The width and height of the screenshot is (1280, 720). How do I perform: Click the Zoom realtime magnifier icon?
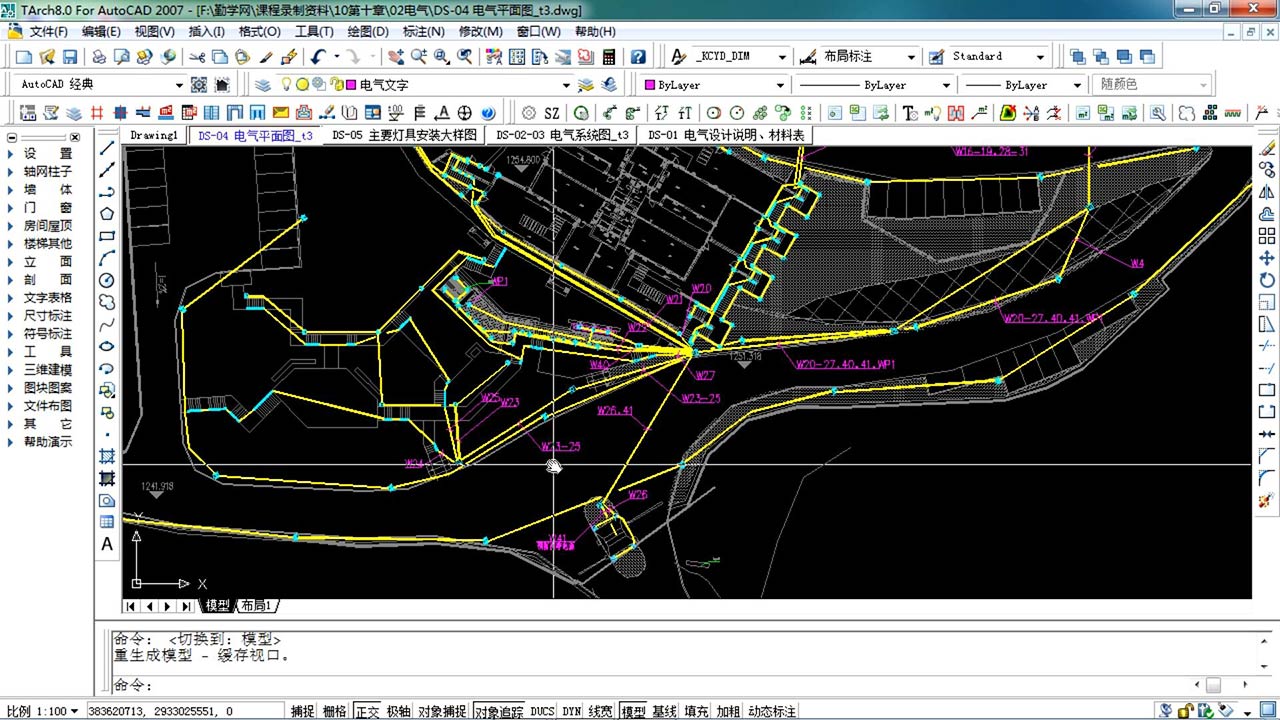pos(418,57)
